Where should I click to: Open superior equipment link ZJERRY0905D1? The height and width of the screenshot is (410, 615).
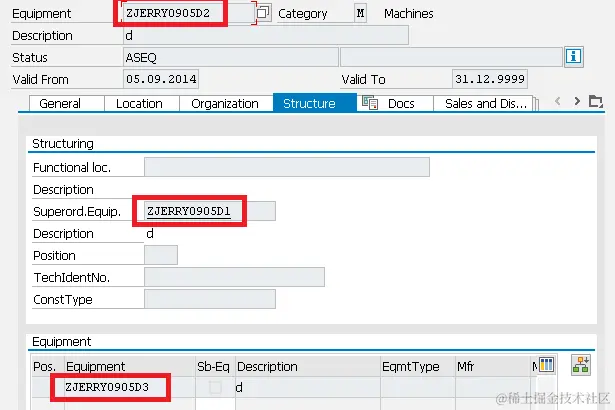(189, 211)
